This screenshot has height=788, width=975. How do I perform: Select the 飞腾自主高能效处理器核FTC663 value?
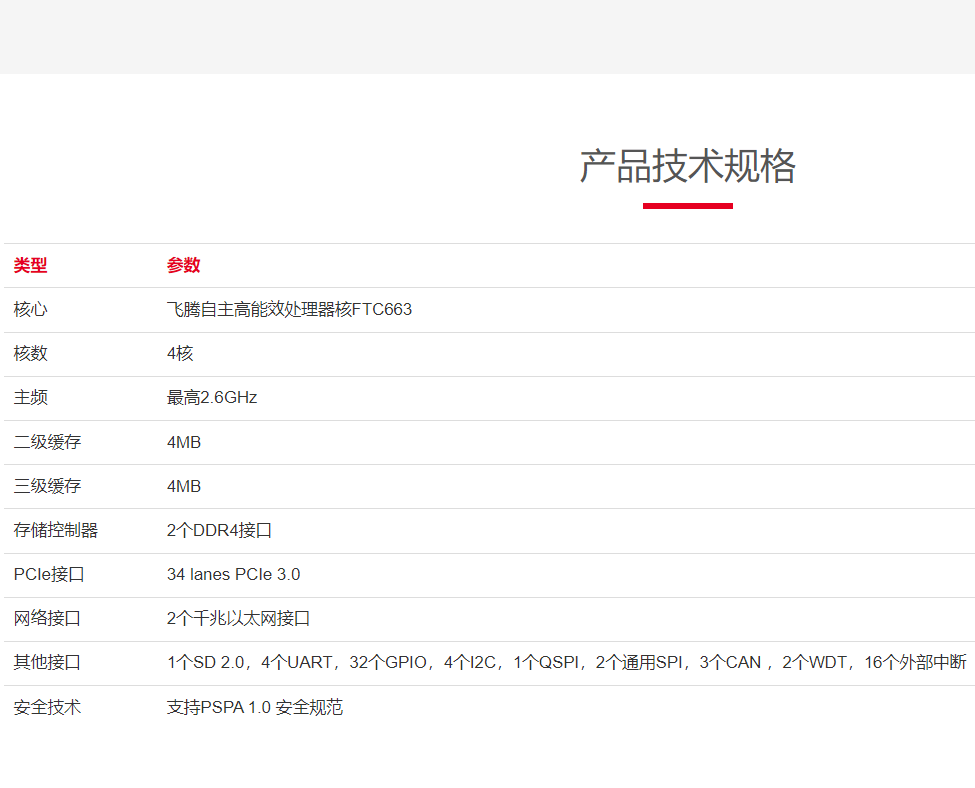[x=289, y=309]
